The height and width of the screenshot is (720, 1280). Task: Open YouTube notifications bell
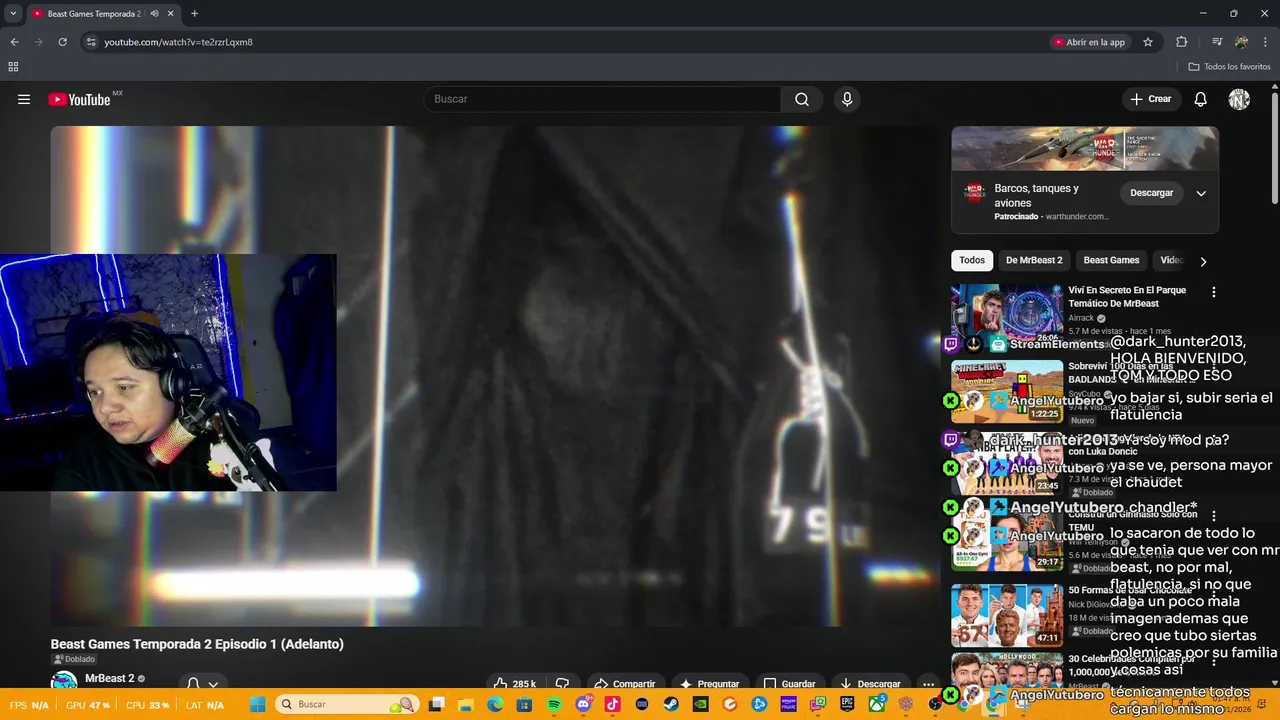click(1201, 99)
